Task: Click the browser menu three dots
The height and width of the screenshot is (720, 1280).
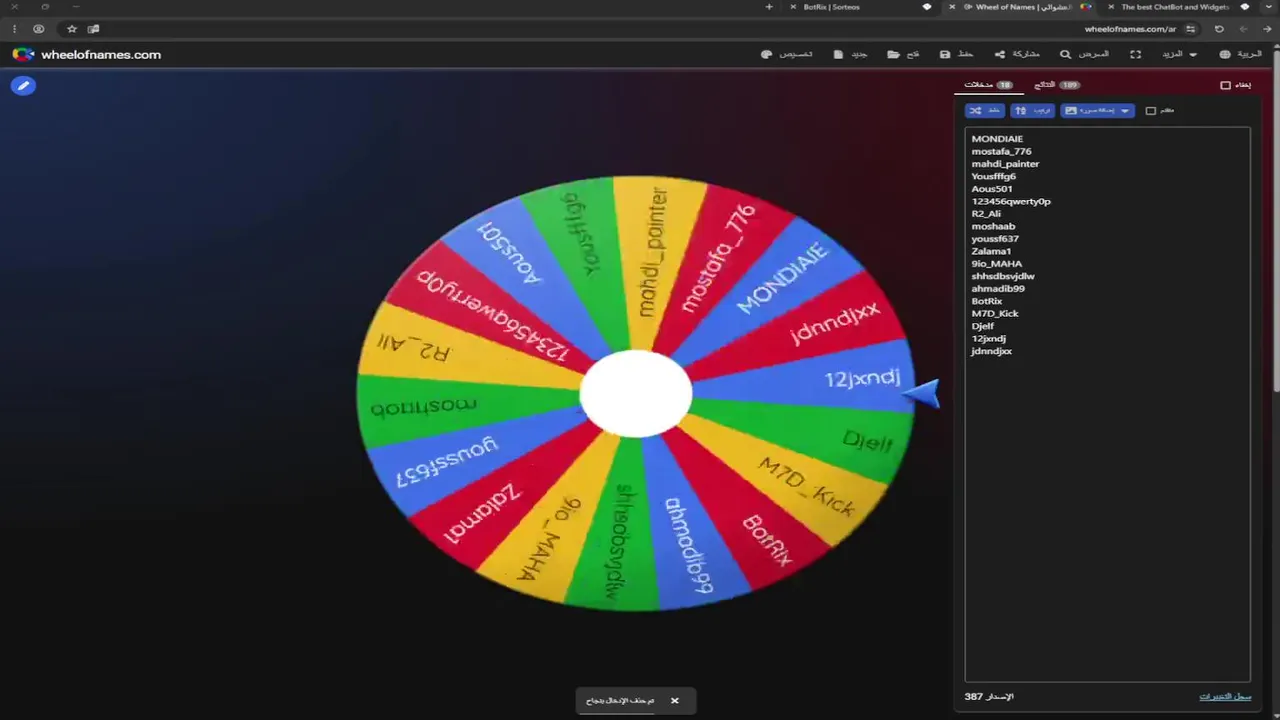Action: click(14, 29)
